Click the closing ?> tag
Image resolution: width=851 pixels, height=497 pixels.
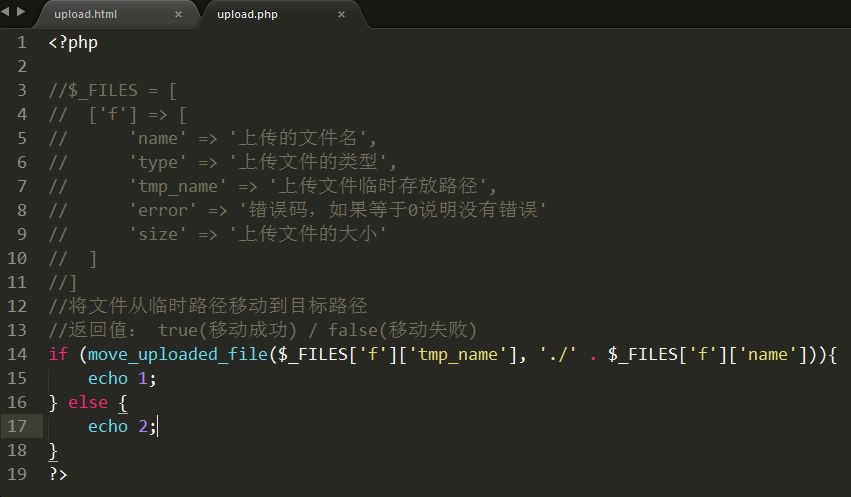coord(58,474)
